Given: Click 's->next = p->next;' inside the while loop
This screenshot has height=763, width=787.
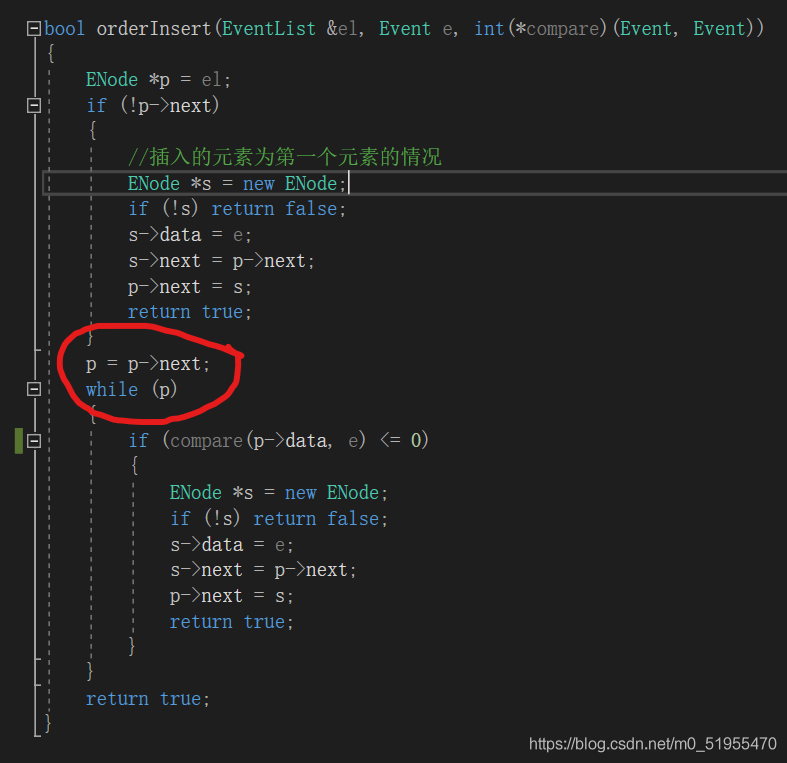Looking at the screenshot, I should click(263, 570).
